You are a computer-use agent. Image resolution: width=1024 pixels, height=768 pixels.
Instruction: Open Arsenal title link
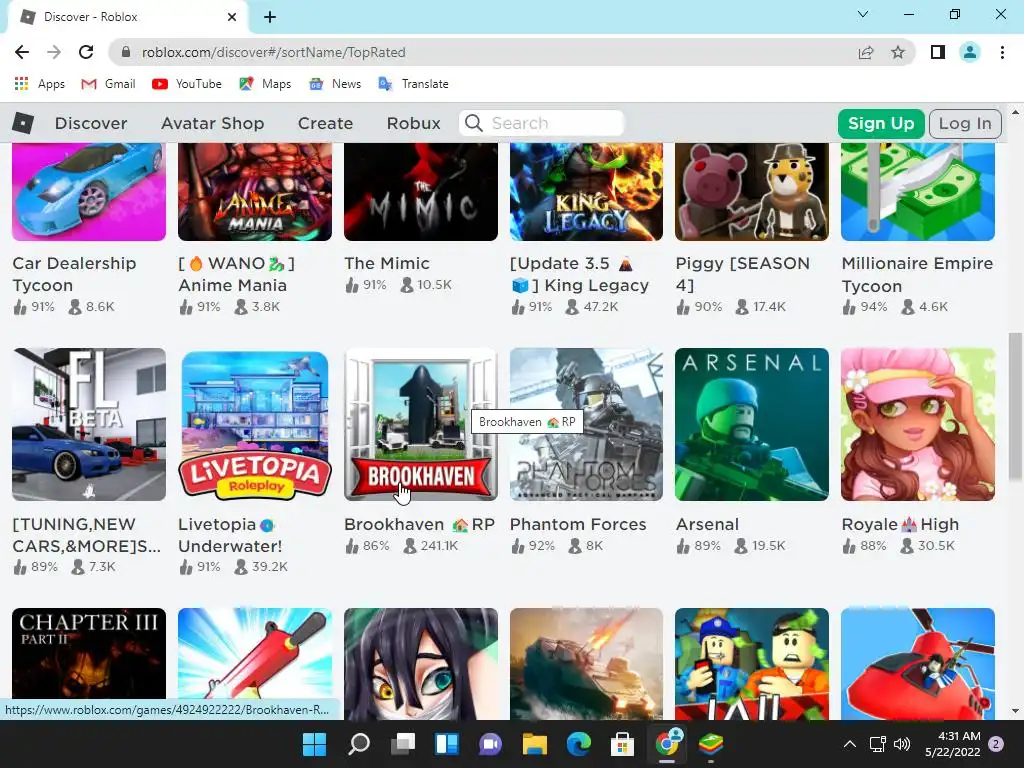point(707,524)
